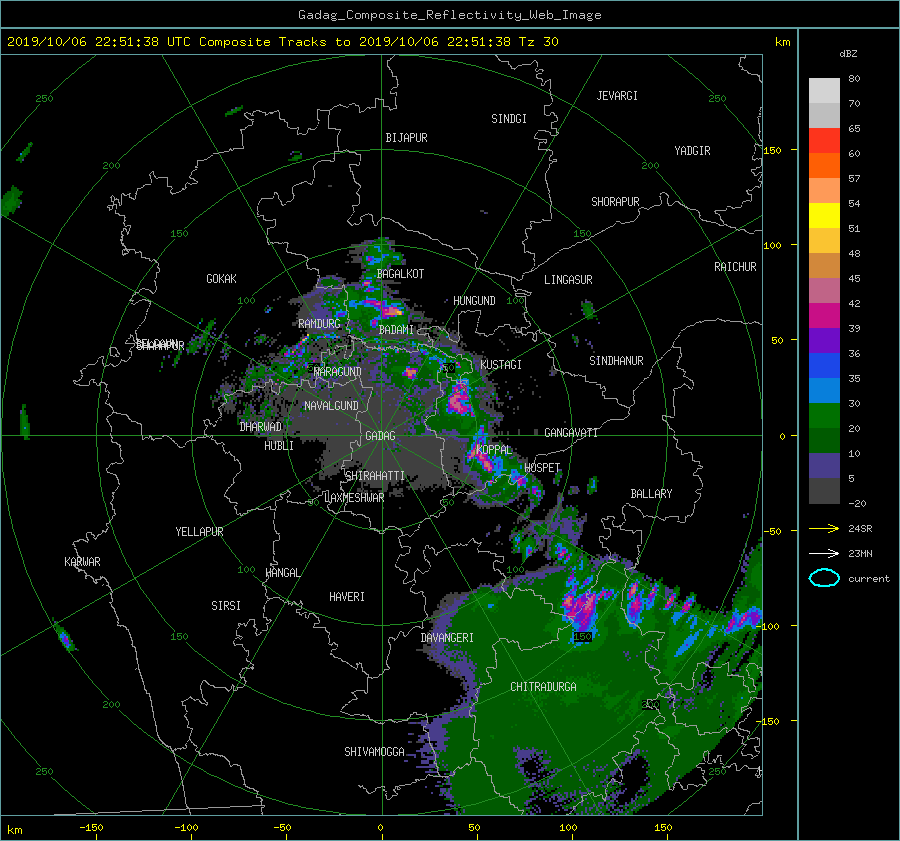Click the YADGIR city label

click(692, 151)
